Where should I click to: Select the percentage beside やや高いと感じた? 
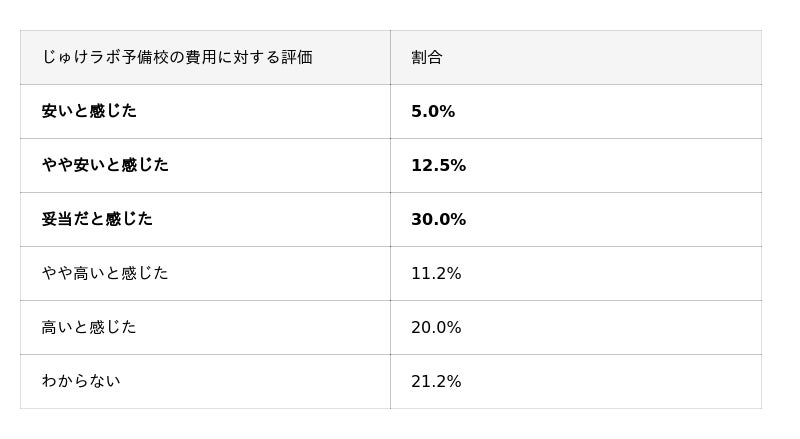pyautogui.click(x=436, y=274)
